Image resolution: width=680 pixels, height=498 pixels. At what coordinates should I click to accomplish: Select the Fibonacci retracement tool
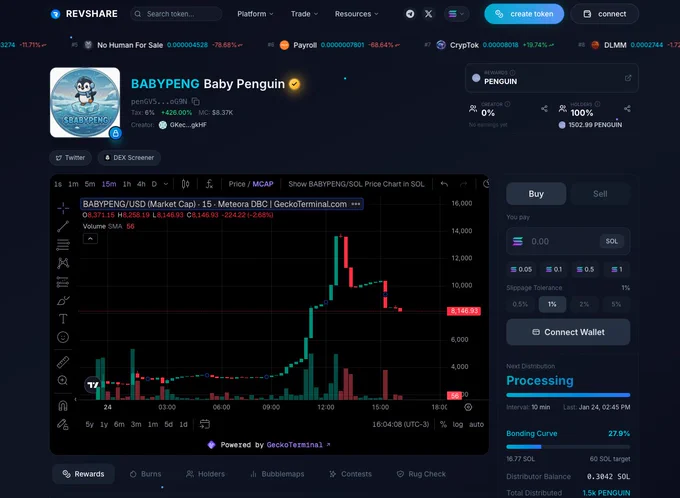click(x=63, y=245)
